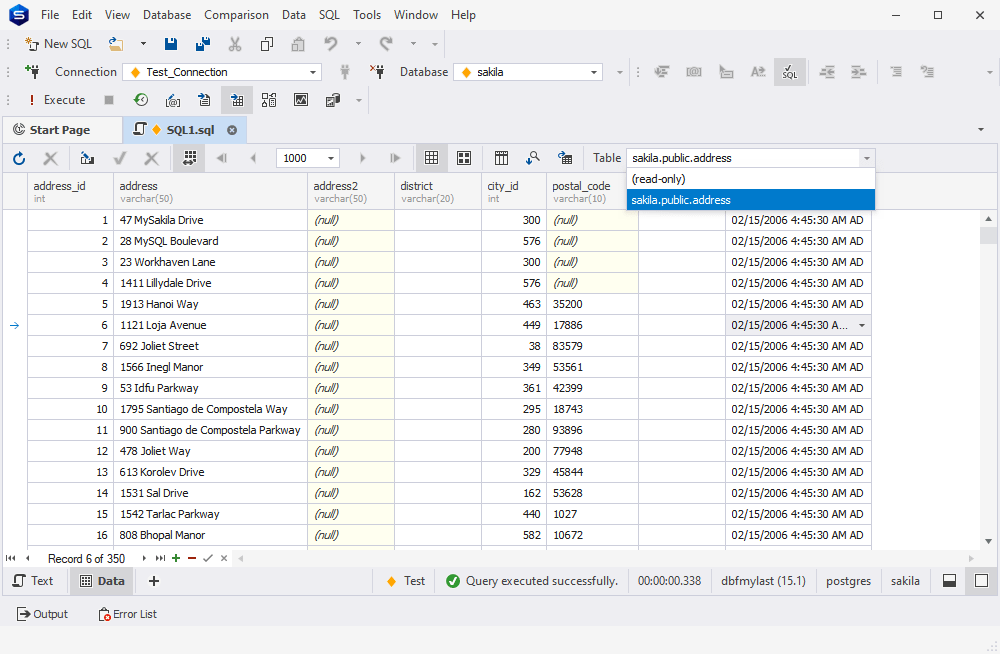The image size is (1000, 654).
Task: Click the city_id column header
Action: click(x=513, y=191)
